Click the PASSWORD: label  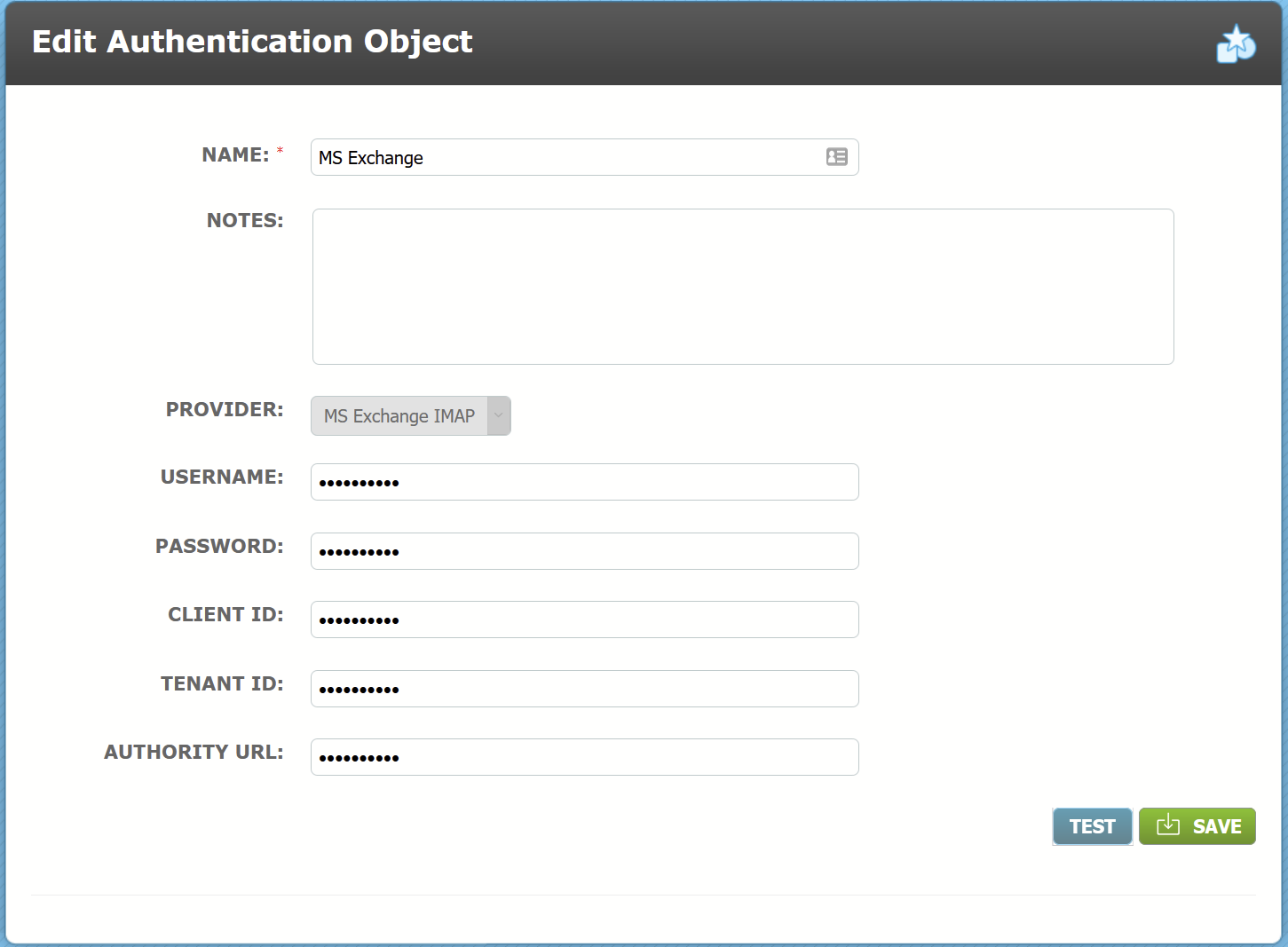click(x=219, y=546)
